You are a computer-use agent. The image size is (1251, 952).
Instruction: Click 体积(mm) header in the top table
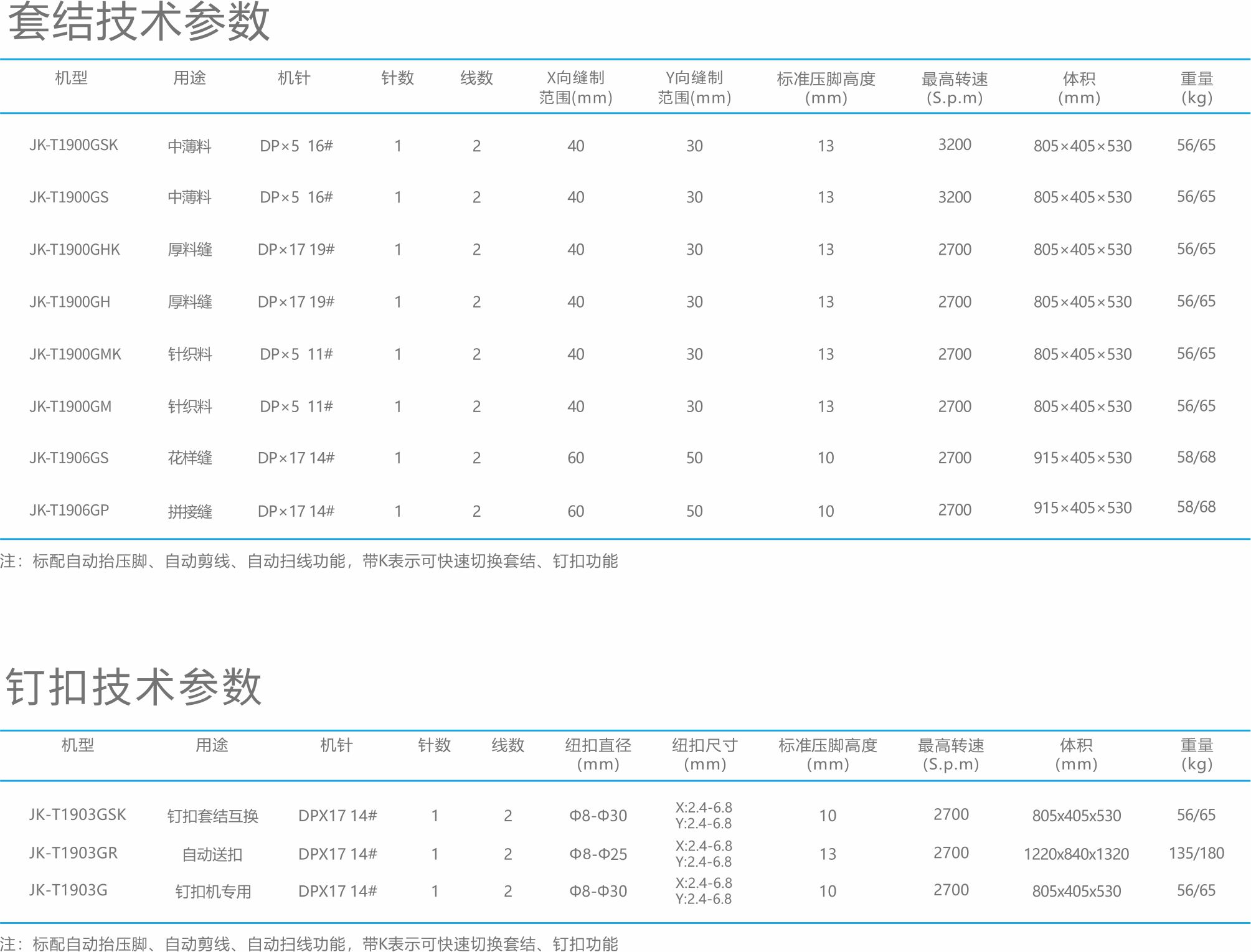pos(1079,88)
